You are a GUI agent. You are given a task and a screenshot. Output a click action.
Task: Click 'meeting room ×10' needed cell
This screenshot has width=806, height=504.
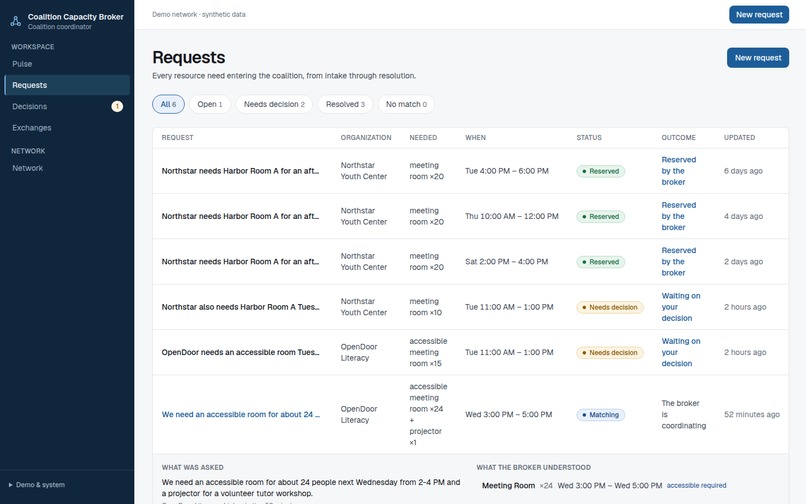426,307
